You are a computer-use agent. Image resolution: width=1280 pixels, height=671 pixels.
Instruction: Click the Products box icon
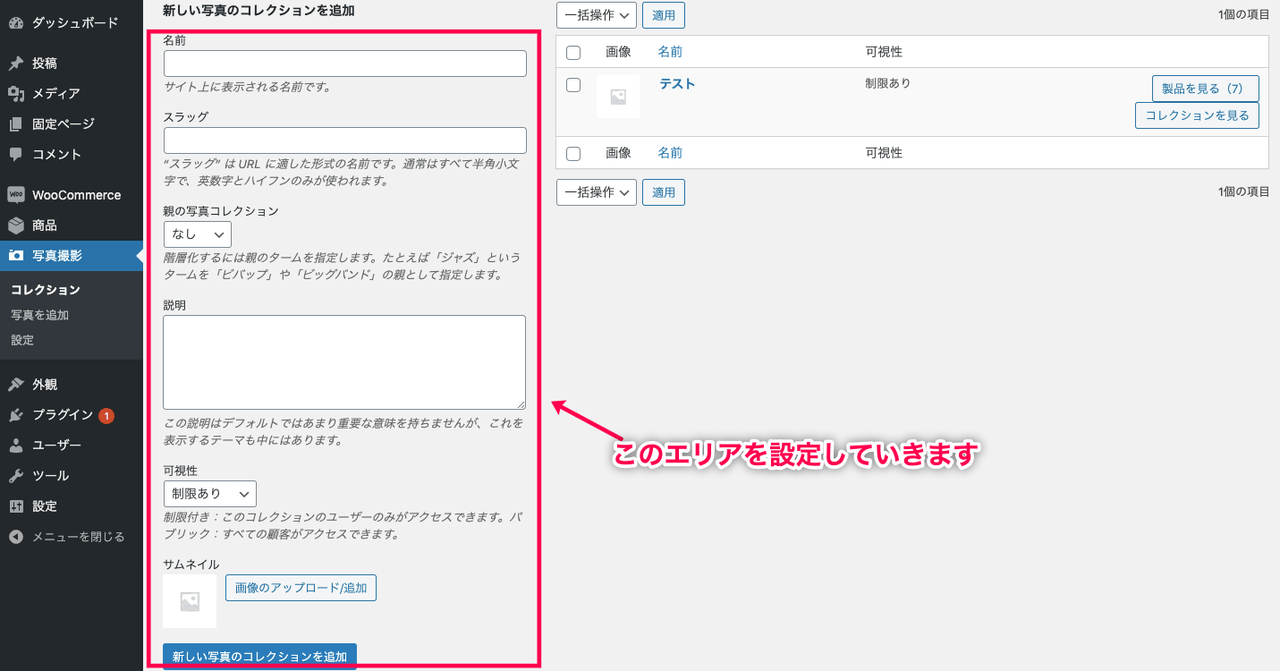click(16, 225)
